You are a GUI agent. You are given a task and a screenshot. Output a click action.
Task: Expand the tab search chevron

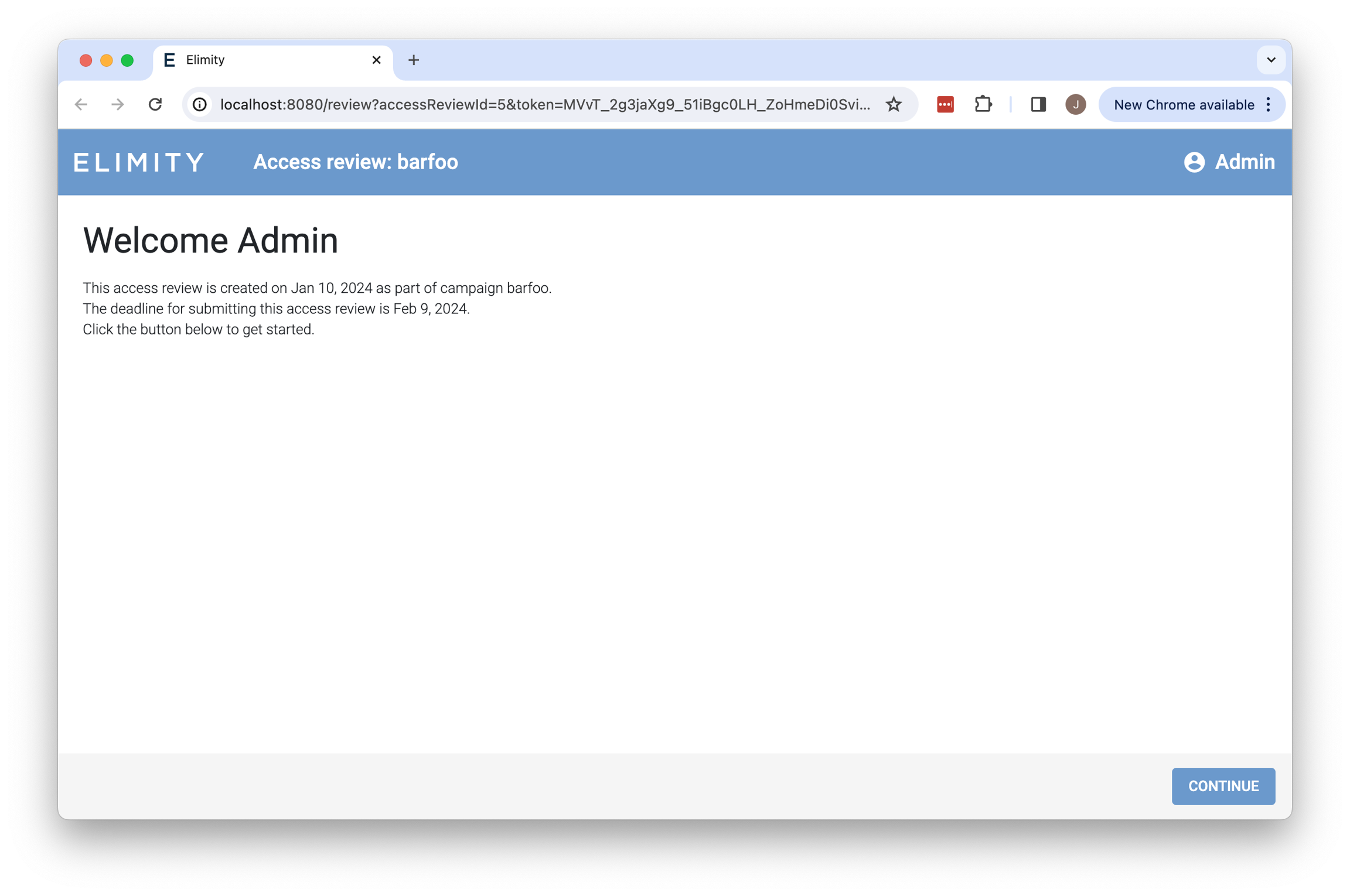1271,60
